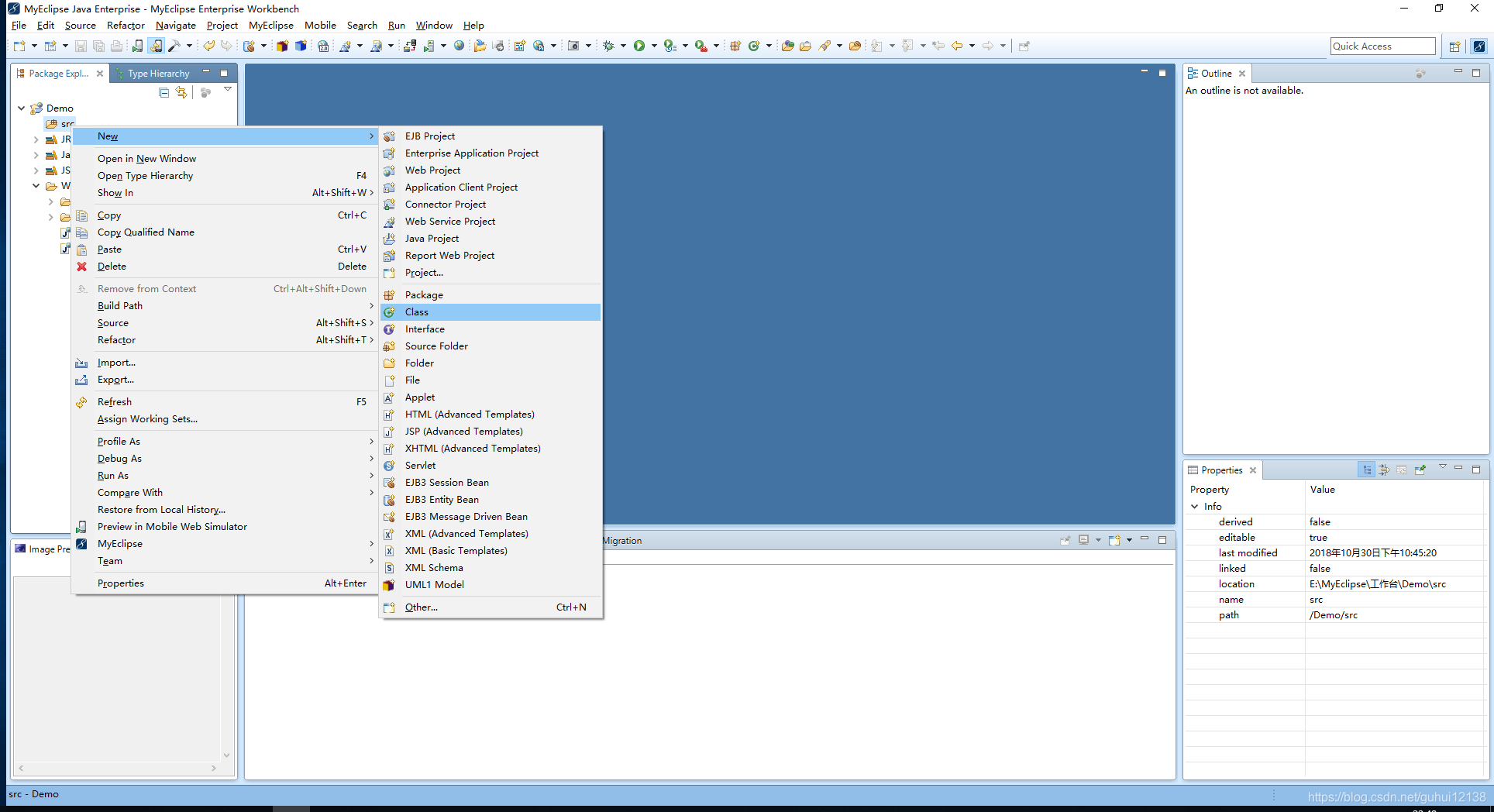Choose Web Service Project entry

point(491,222)
